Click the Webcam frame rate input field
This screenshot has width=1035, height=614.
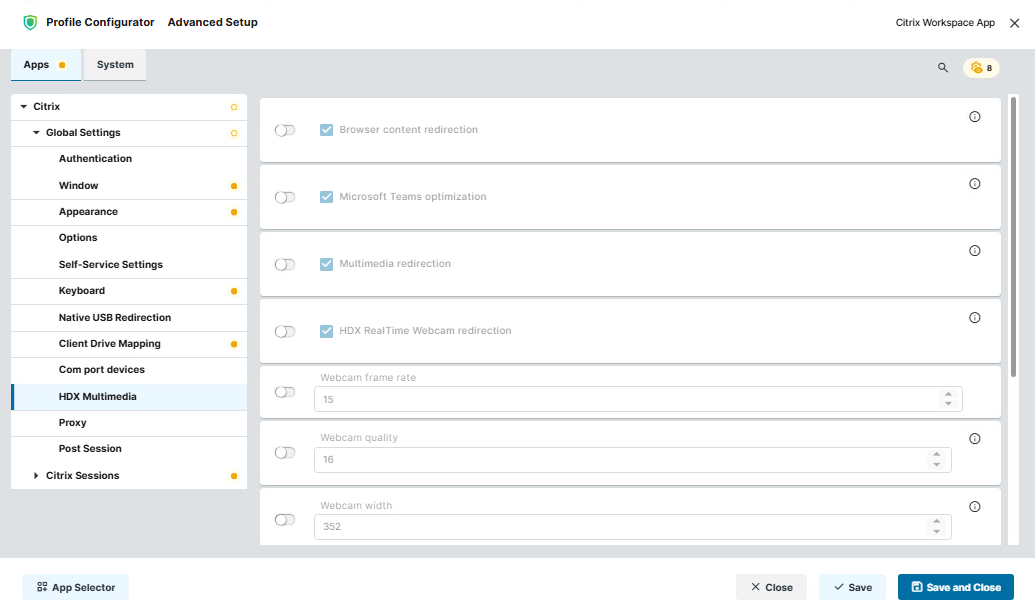click(x=638, y=399)
